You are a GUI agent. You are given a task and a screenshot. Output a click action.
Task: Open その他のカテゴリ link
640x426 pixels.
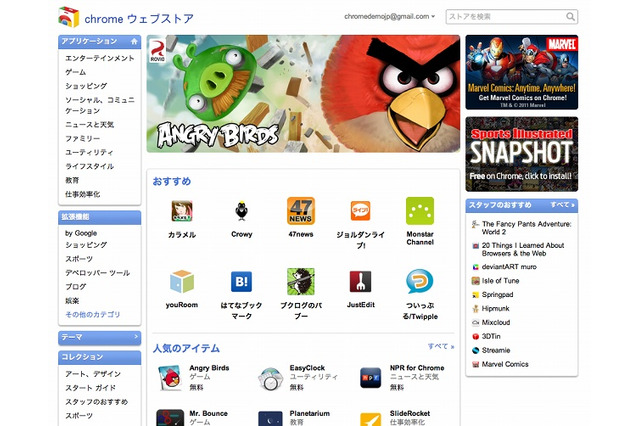(93, 315)
